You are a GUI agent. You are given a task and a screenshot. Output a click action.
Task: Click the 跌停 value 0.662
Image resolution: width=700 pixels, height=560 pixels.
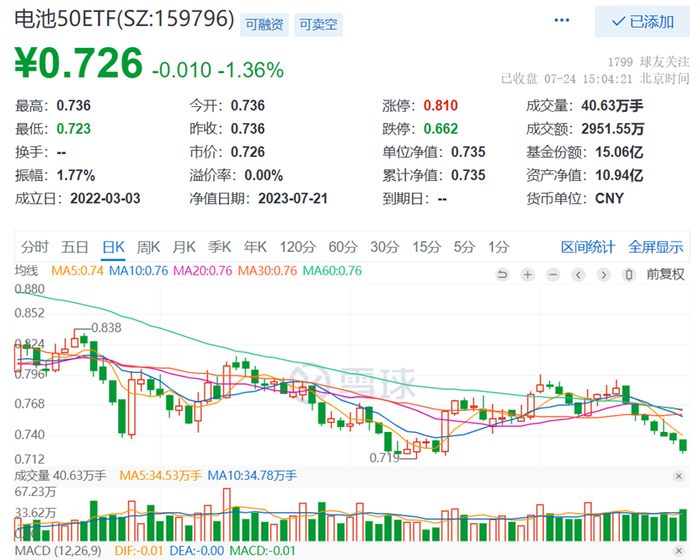441,129
